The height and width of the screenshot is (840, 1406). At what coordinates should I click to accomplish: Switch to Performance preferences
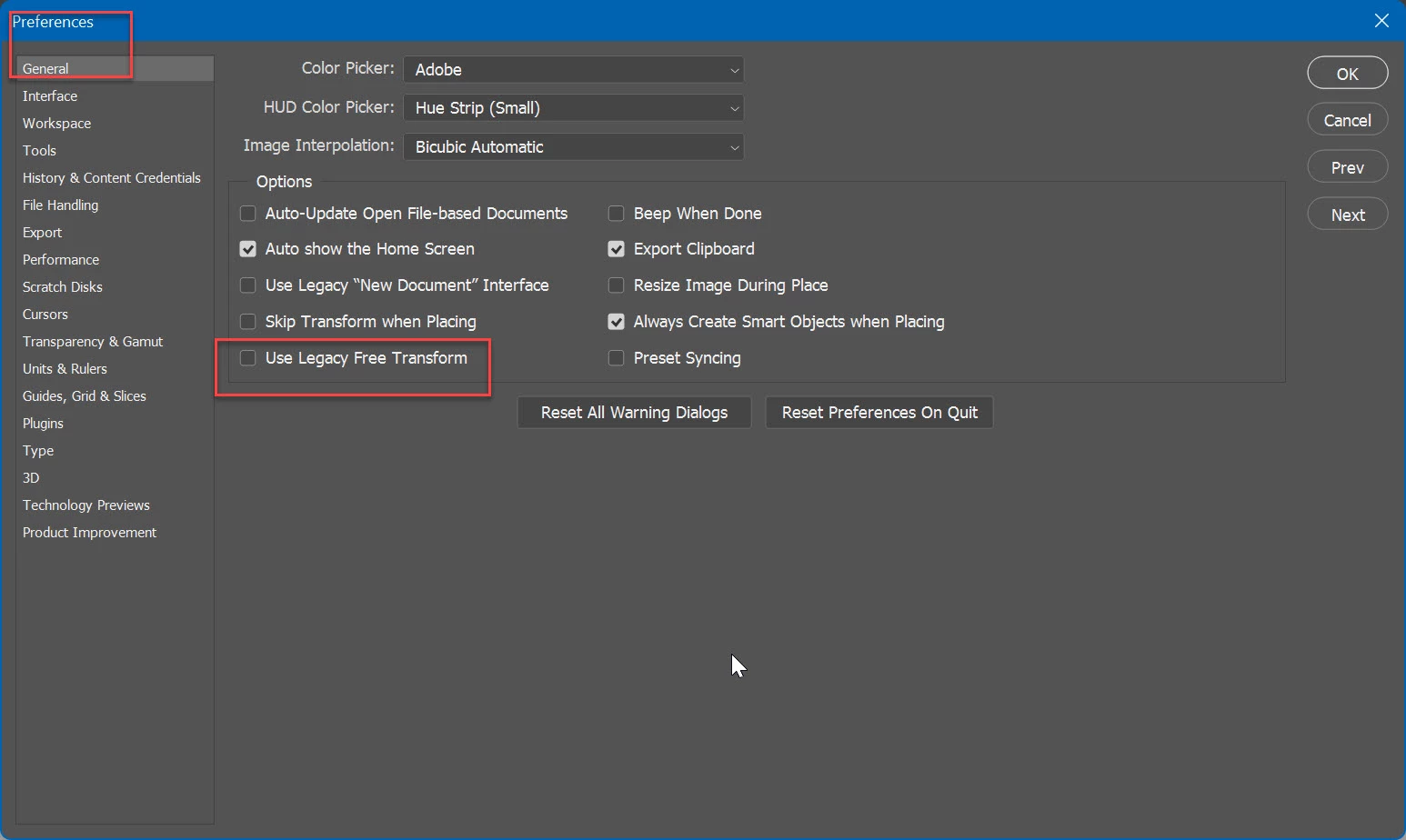[x=115, y=260]
